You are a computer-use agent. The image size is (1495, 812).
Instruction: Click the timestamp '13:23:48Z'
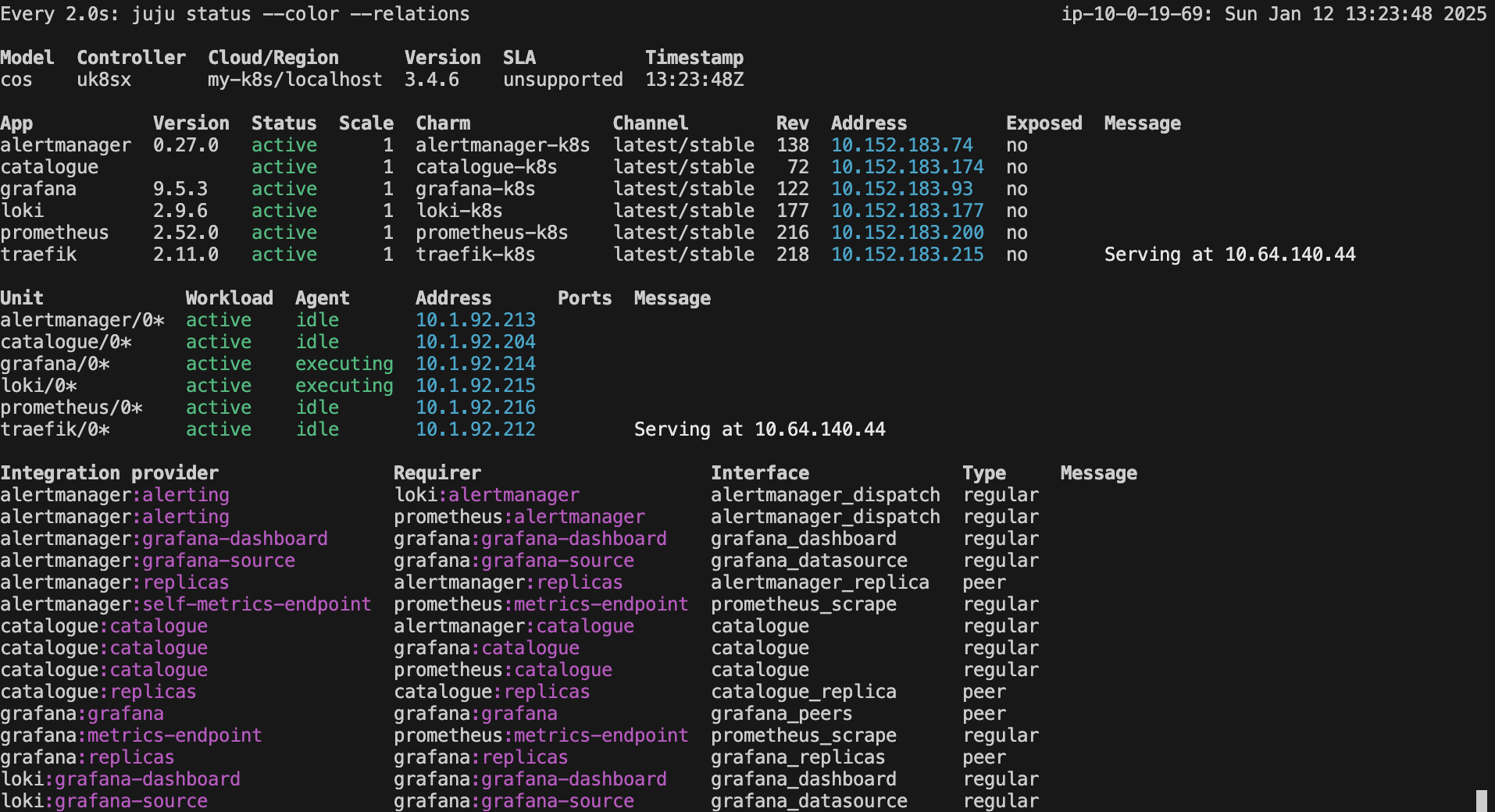click(x=694, y=80)
